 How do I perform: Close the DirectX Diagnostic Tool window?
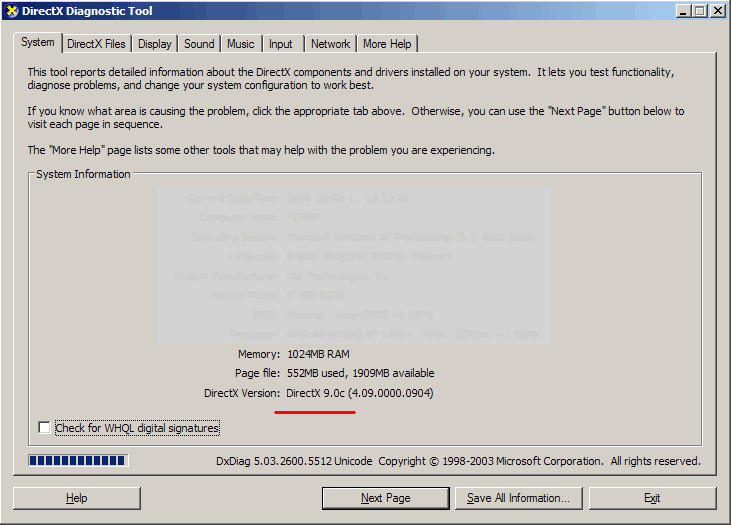(717, 11)
